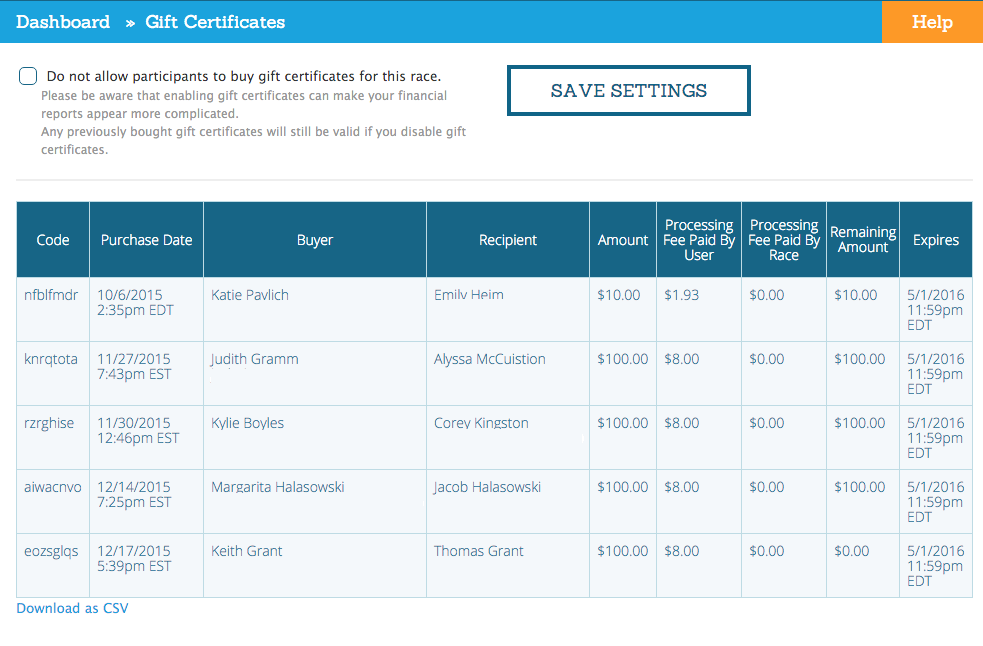Click the Processing Fee Paid By Race header
983x646 pixels.
click(783, 239)
